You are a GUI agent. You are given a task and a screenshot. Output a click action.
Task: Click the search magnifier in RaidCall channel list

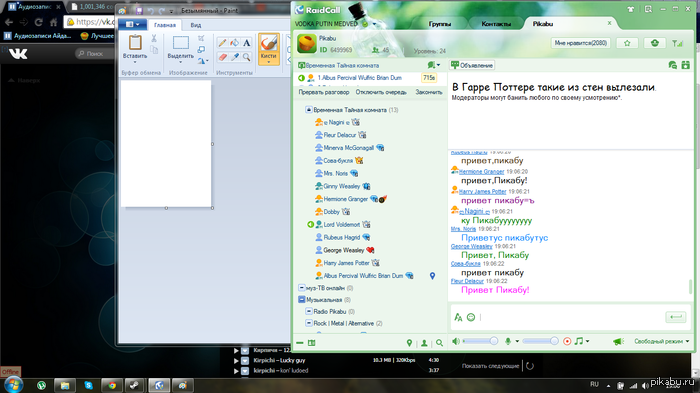point(439,343)
